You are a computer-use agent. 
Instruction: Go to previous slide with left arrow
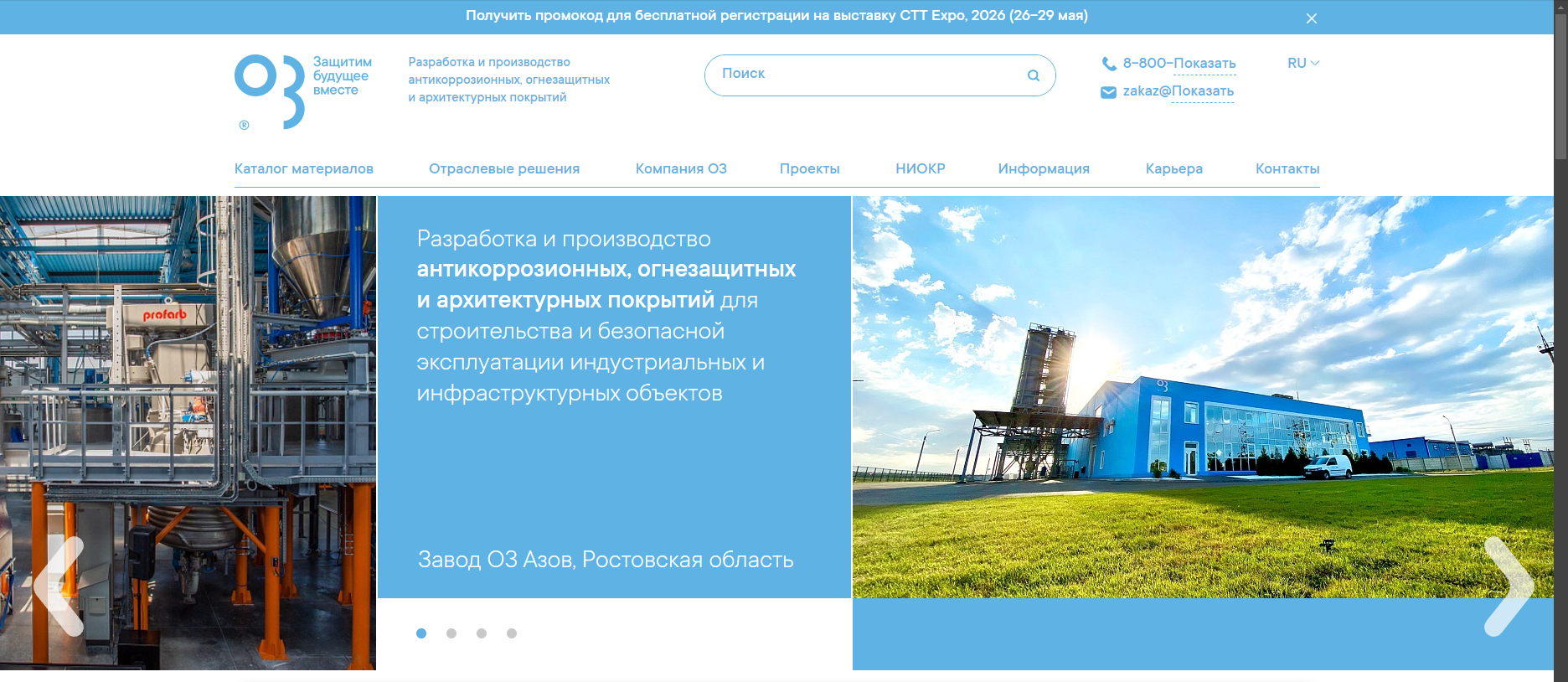(59, 586)
